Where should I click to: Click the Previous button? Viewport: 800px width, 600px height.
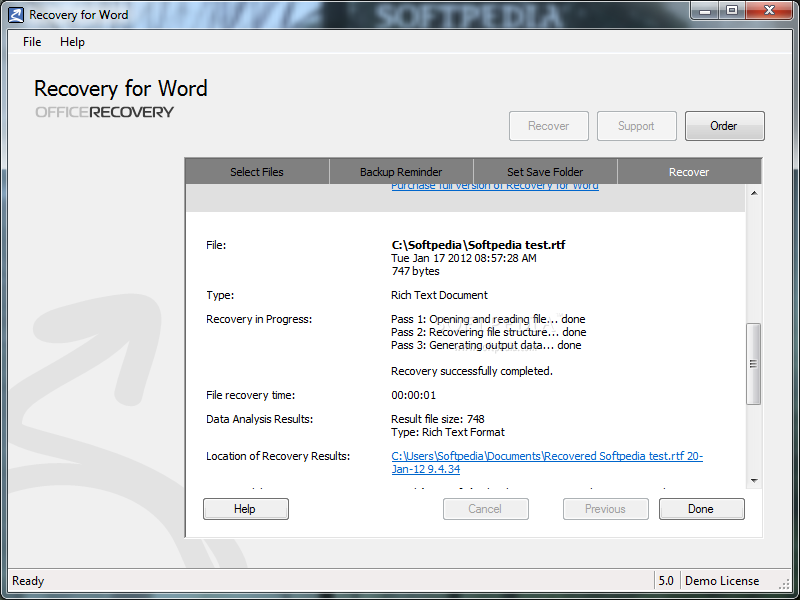[606, 509]
